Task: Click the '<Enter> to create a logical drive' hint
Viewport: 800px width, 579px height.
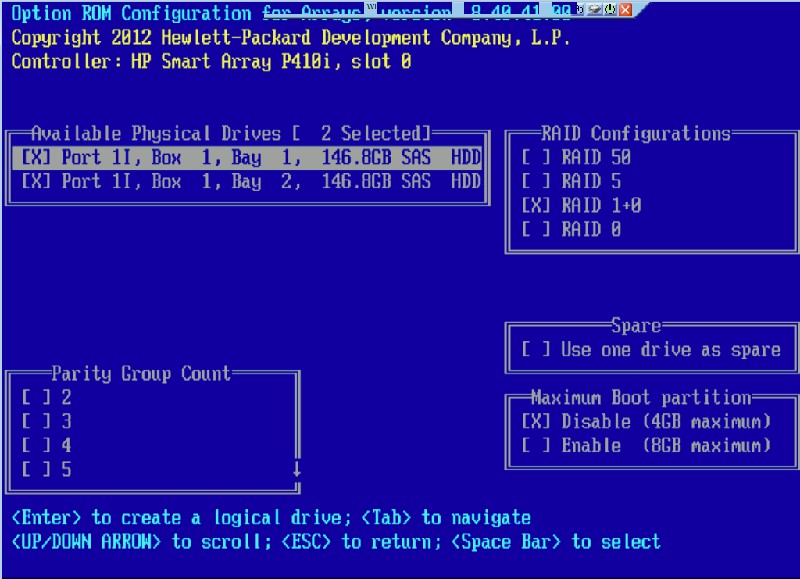Action: (x=181, y=518)
